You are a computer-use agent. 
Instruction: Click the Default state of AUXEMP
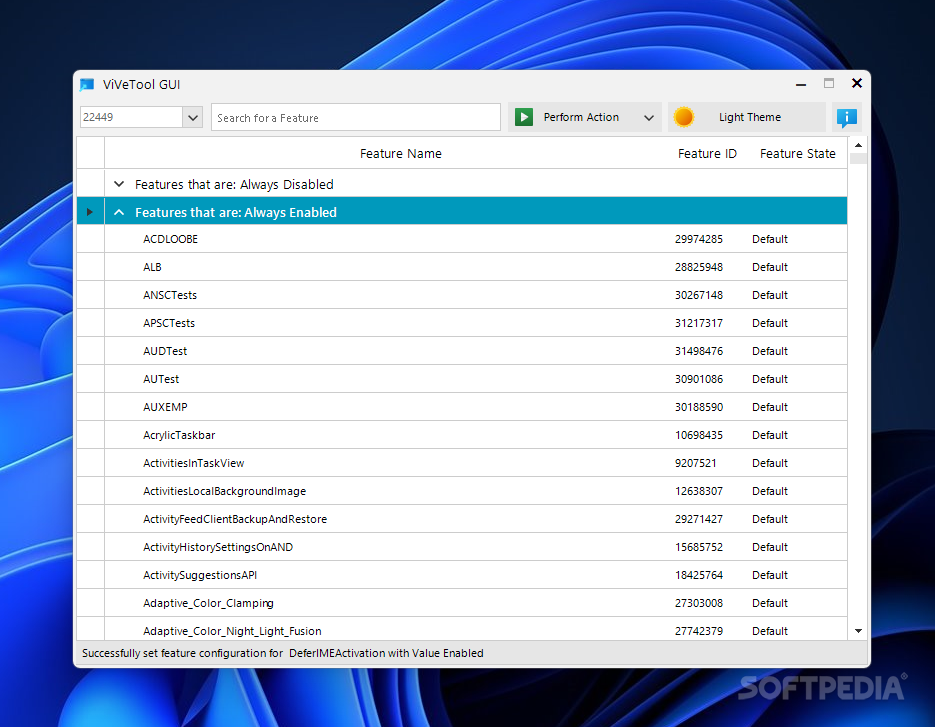coord(769,407)
